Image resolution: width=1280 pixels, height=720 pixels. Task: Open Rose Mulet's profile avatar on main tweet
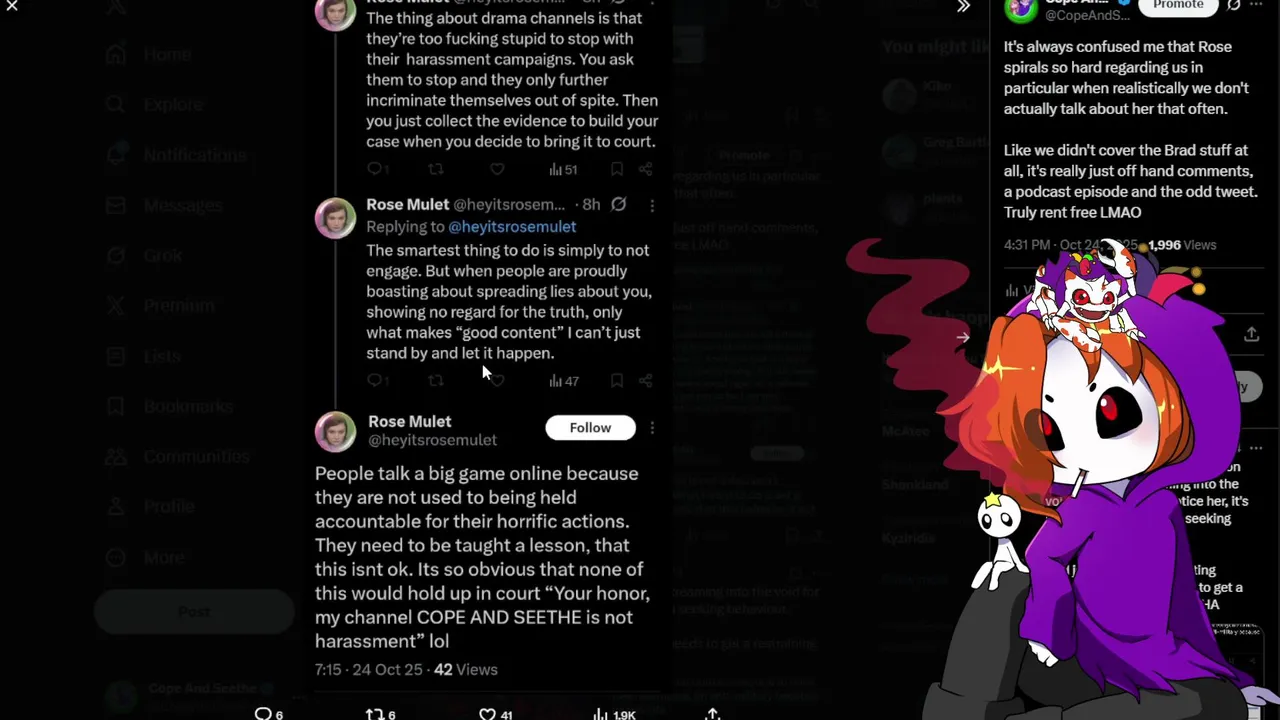(x=335, y=431)
